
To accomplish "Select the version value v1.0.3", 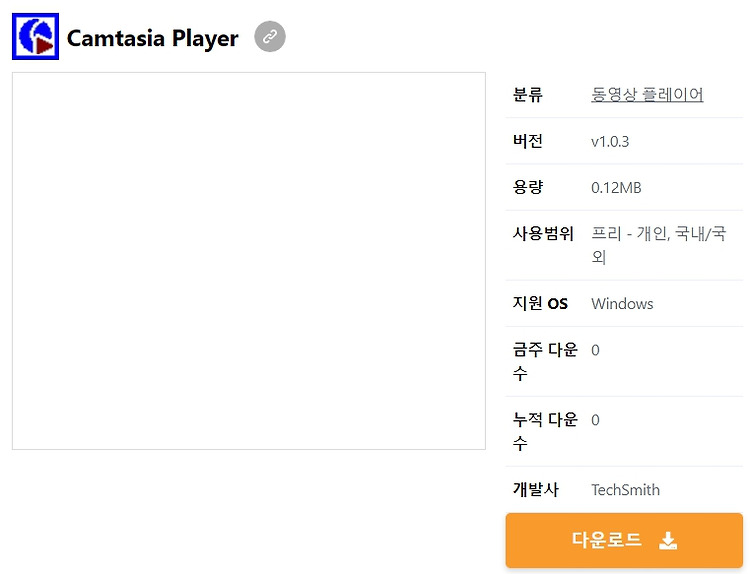I will point(610,142).
